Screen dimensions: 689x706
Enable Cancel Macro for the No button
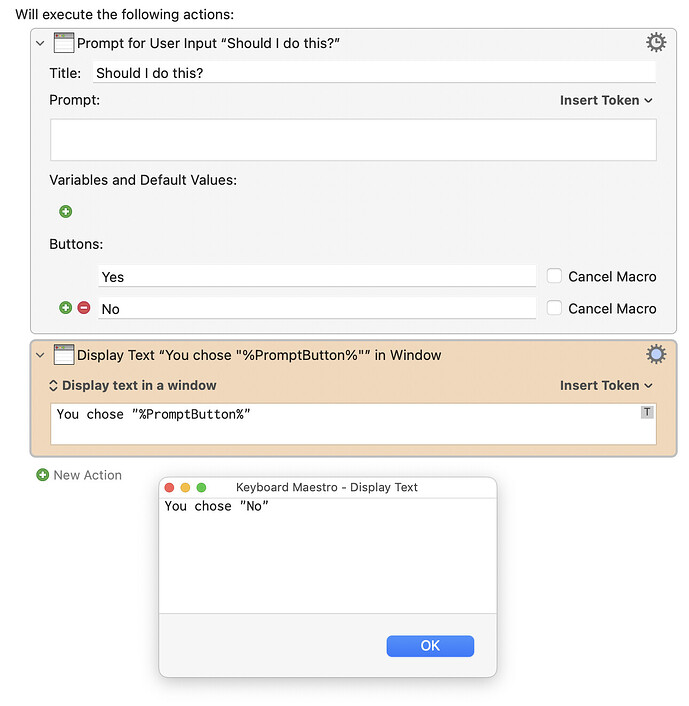(x=555, y=308)
